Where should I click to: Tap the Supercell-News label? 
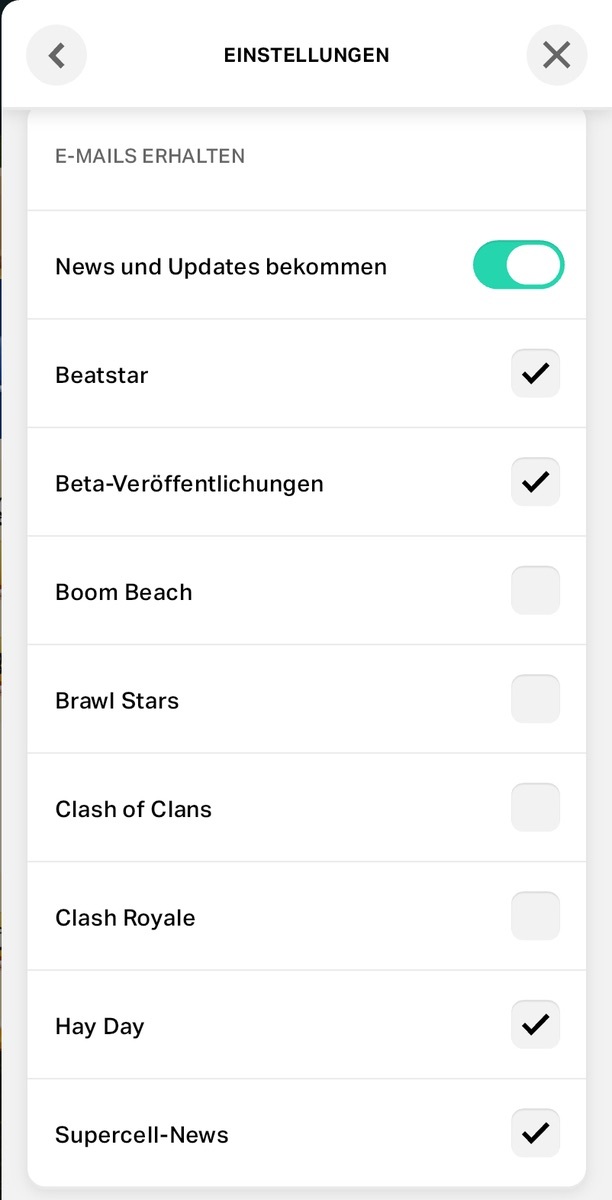(142, 1135)
